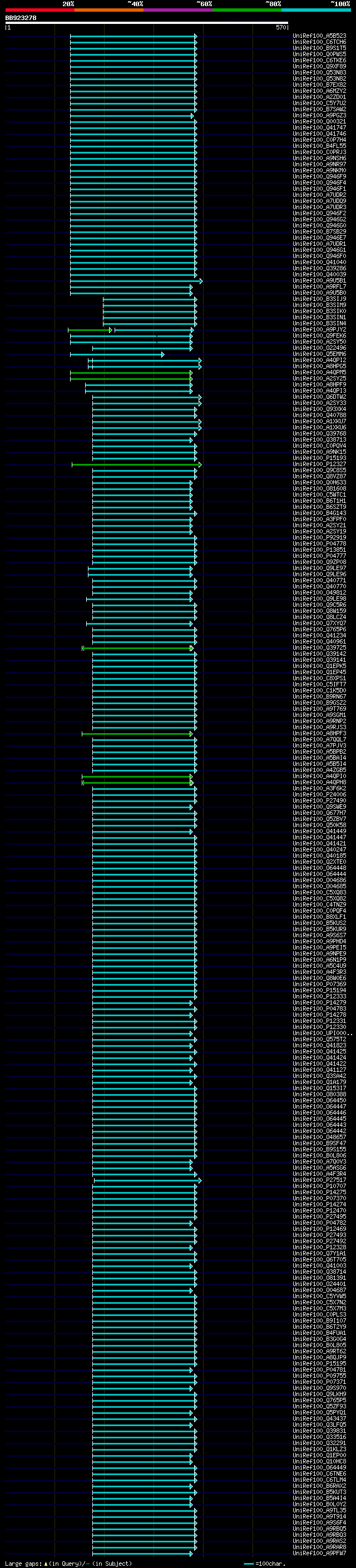Image resolution: width=356 pixels, height=1568 pixels.
Task: Select UniRef100_B6RAX2 label
Action: tap(319, 1486)
